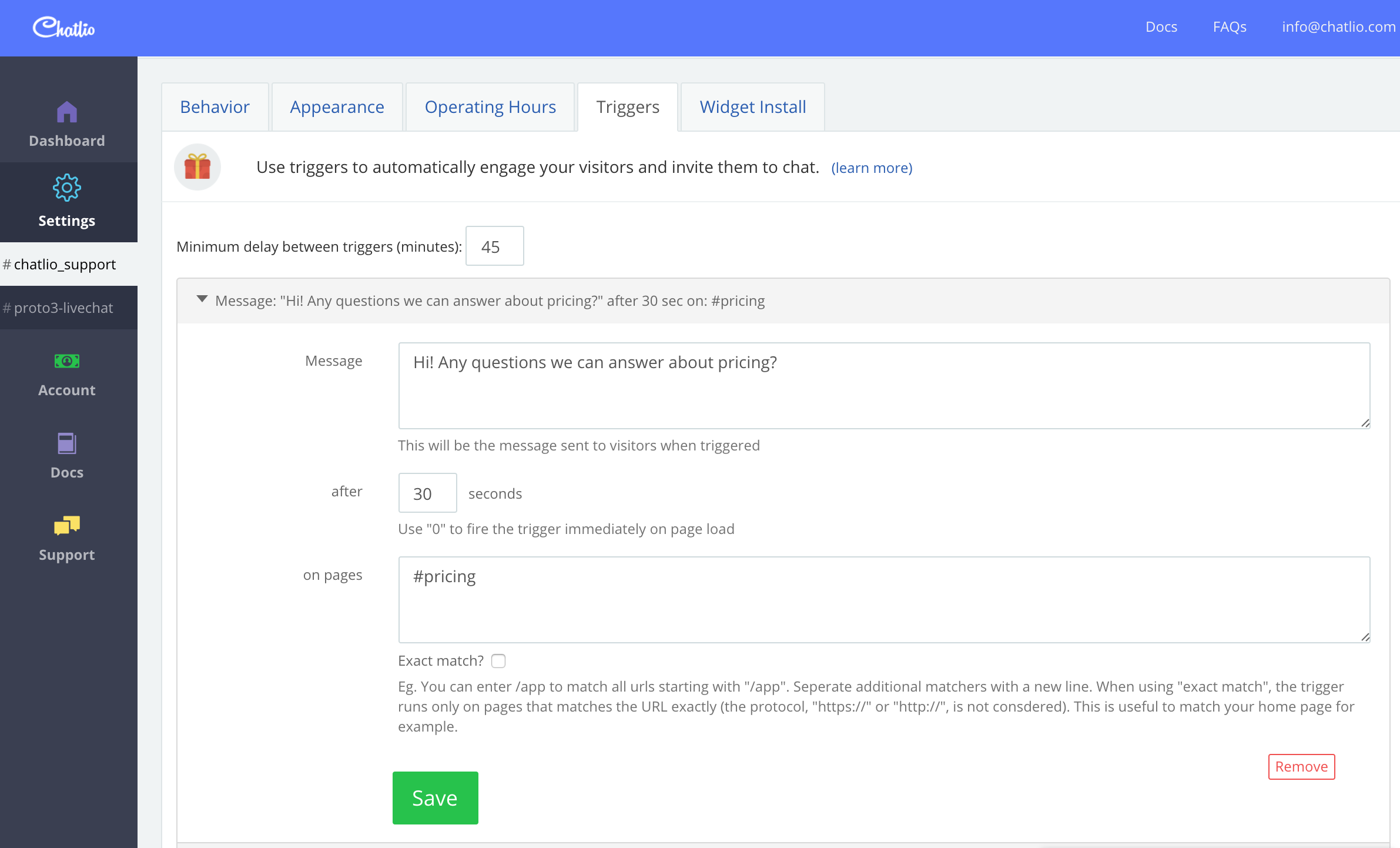Select the Widget Install tab
The height and width of the screenshot is (848, 1400).
(x=752, y=107)
